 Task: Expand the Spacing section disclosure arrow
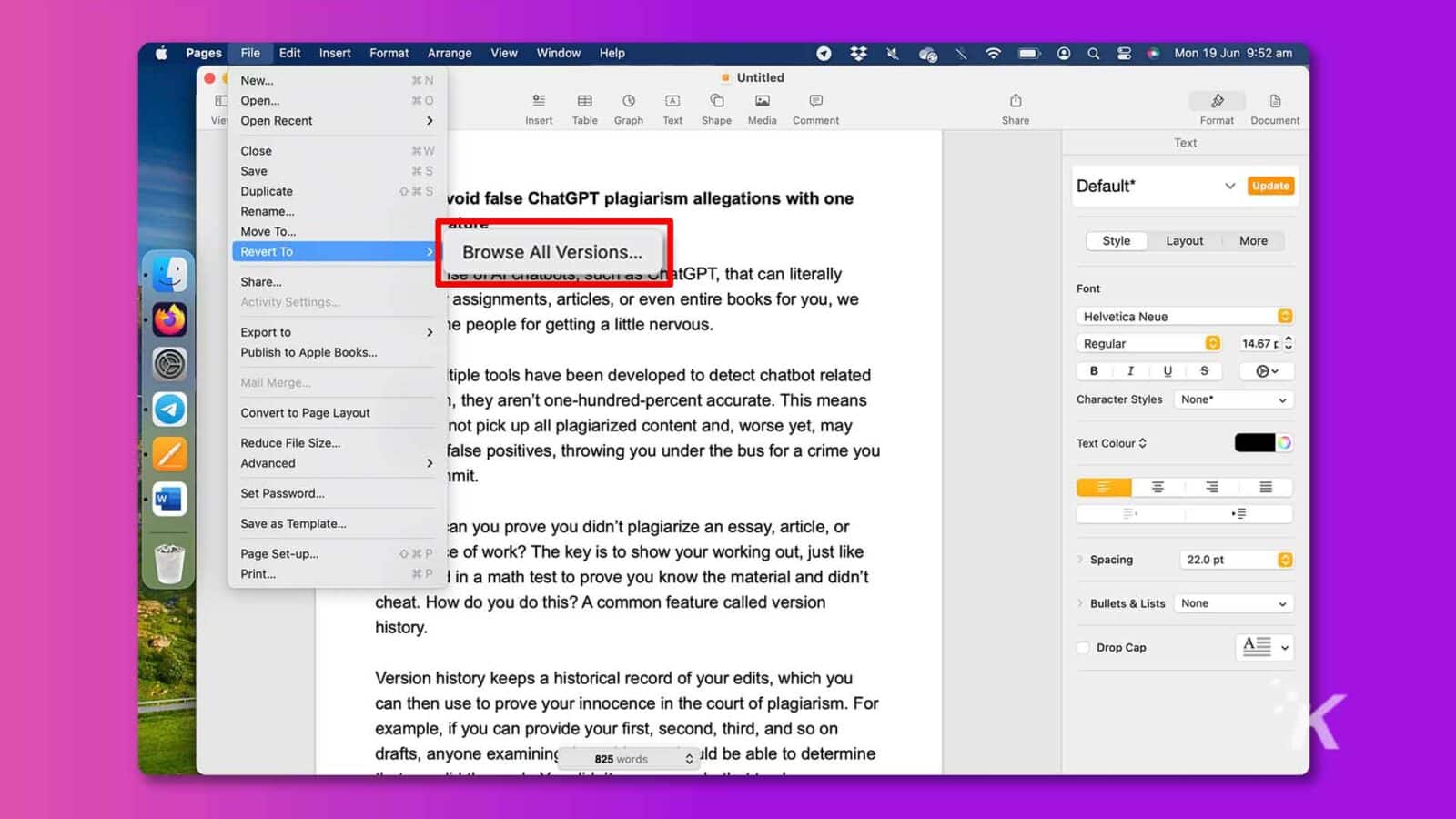[1080, 560]
